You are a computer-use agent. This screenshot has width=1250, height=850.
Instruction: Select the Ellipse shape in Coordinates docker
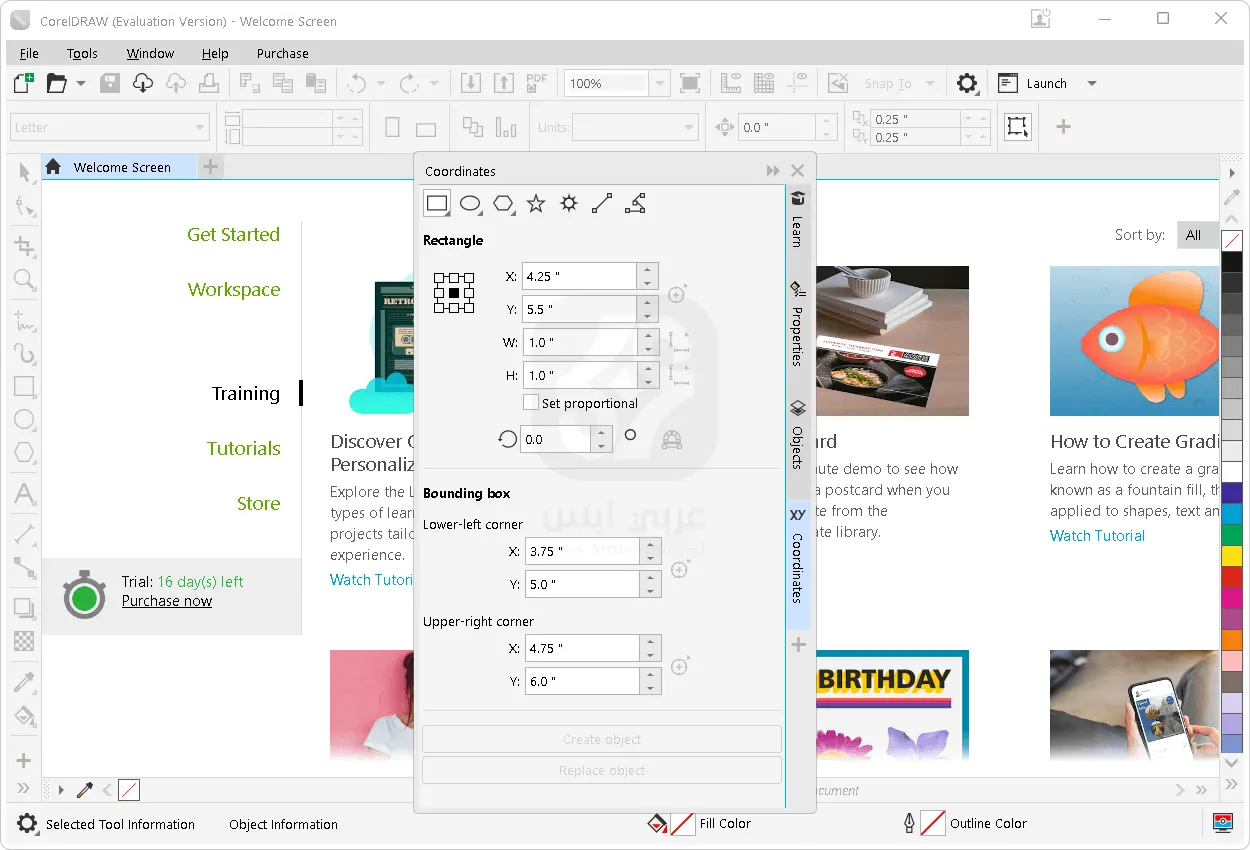coord(470,204)
